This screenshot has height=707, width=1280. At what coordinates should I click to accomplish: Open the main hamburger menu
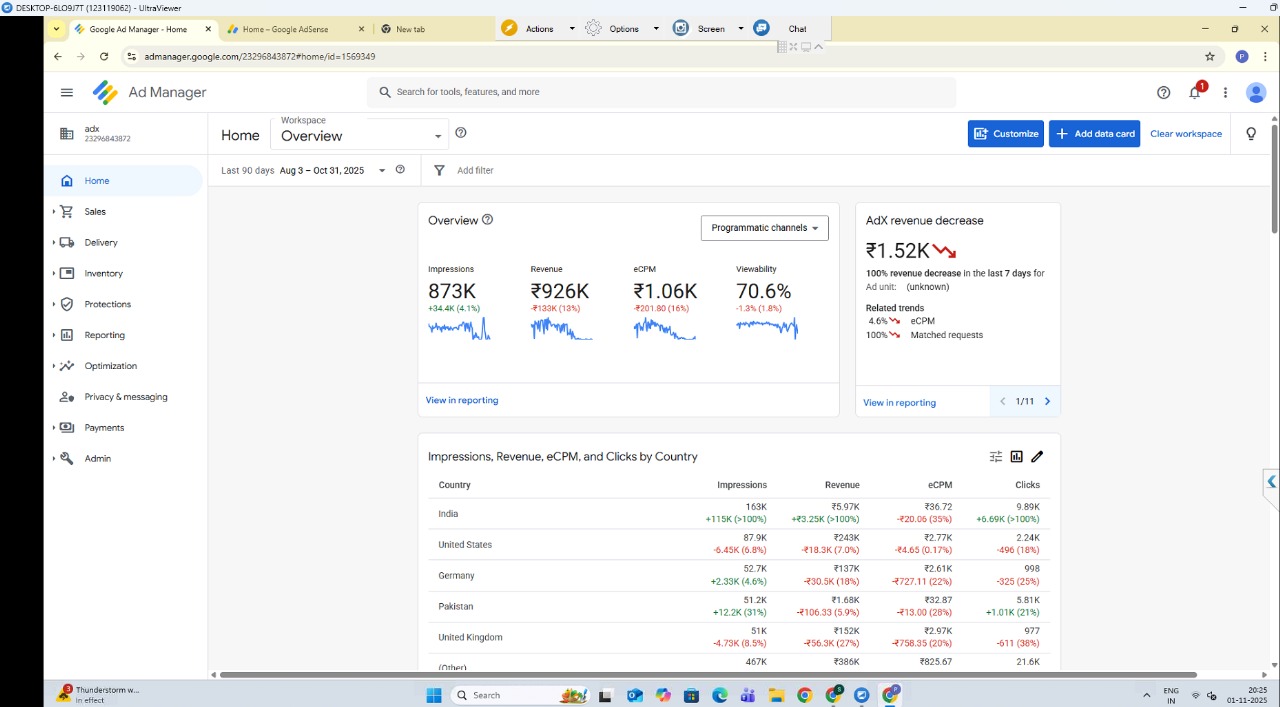coord(67,93)
